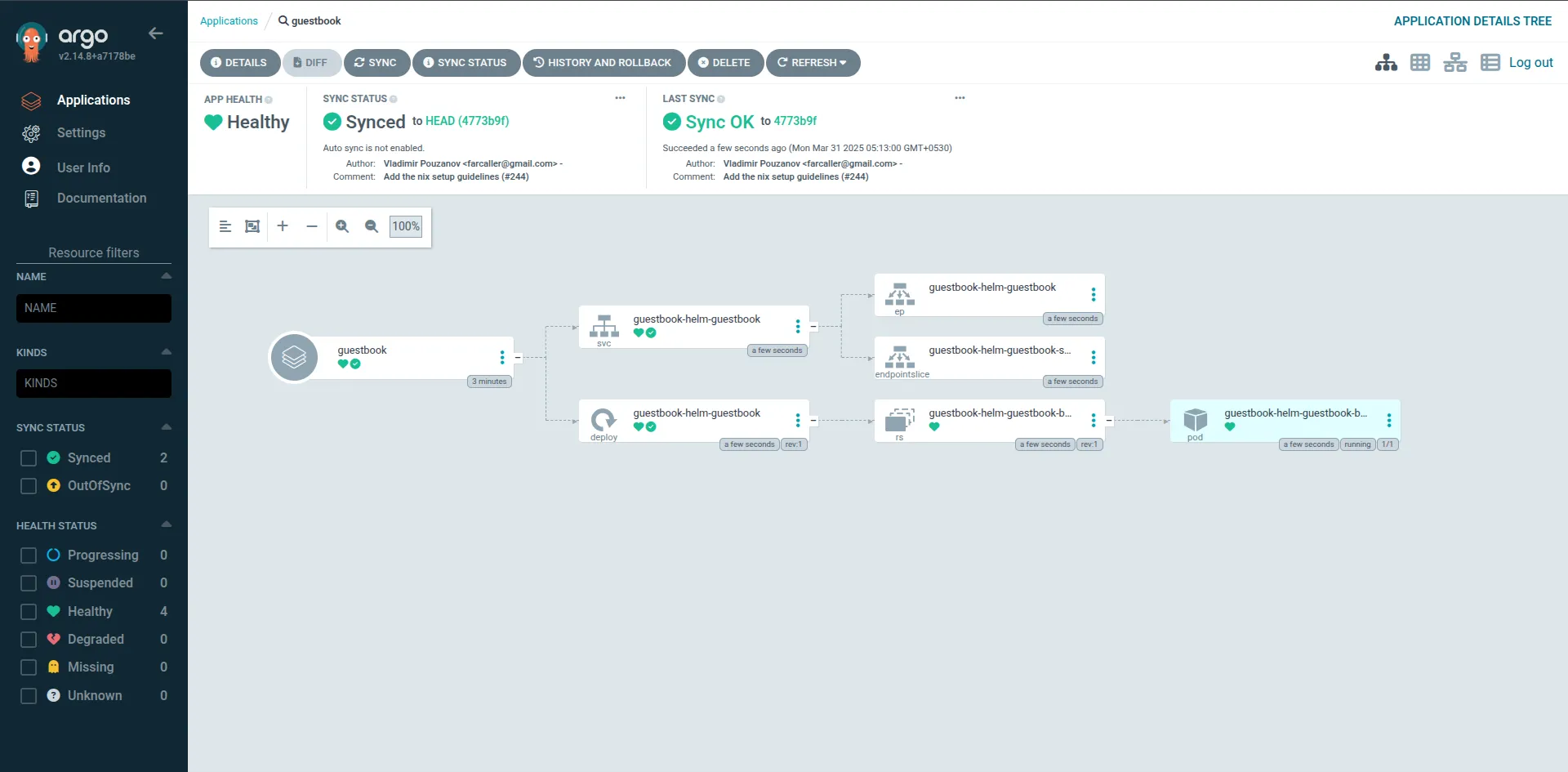Check the OutOfSync filter
This screenshot has width=1568, height=772.
click(x=29, y=486)
